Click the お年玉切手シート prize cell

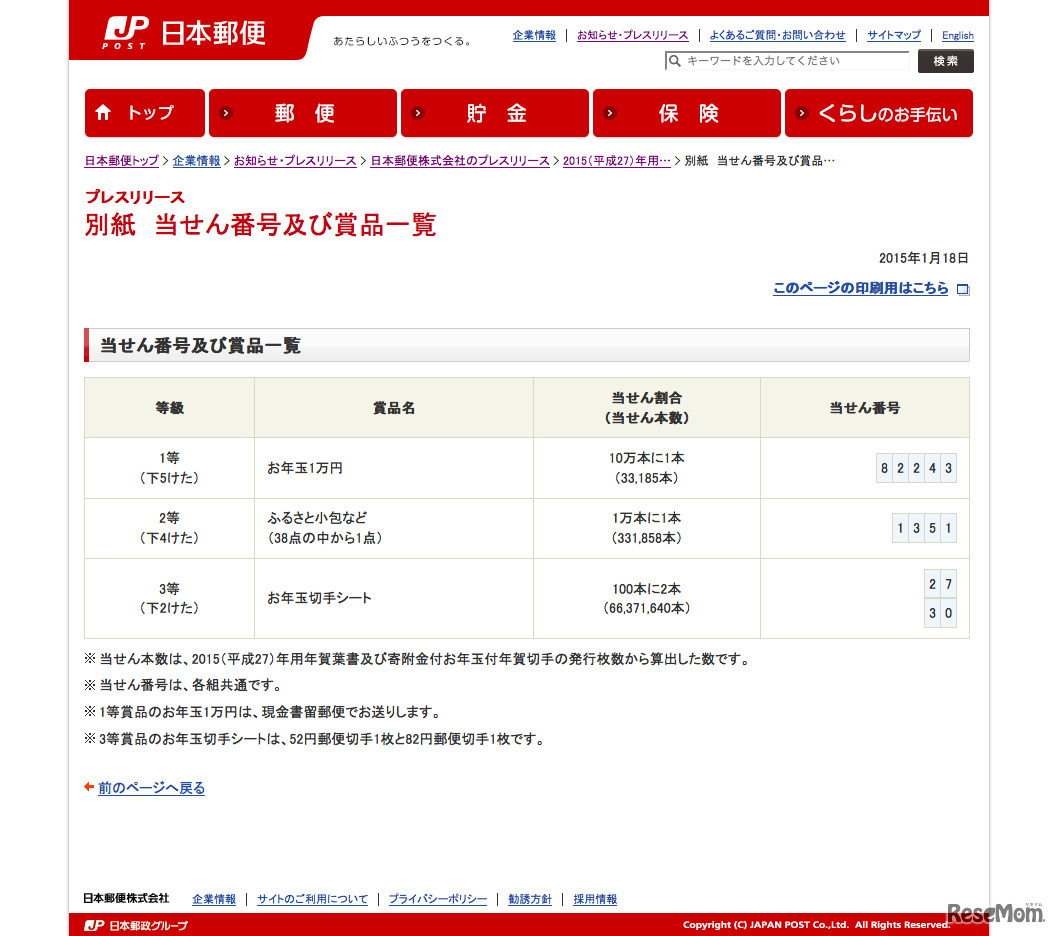[394, 598]
